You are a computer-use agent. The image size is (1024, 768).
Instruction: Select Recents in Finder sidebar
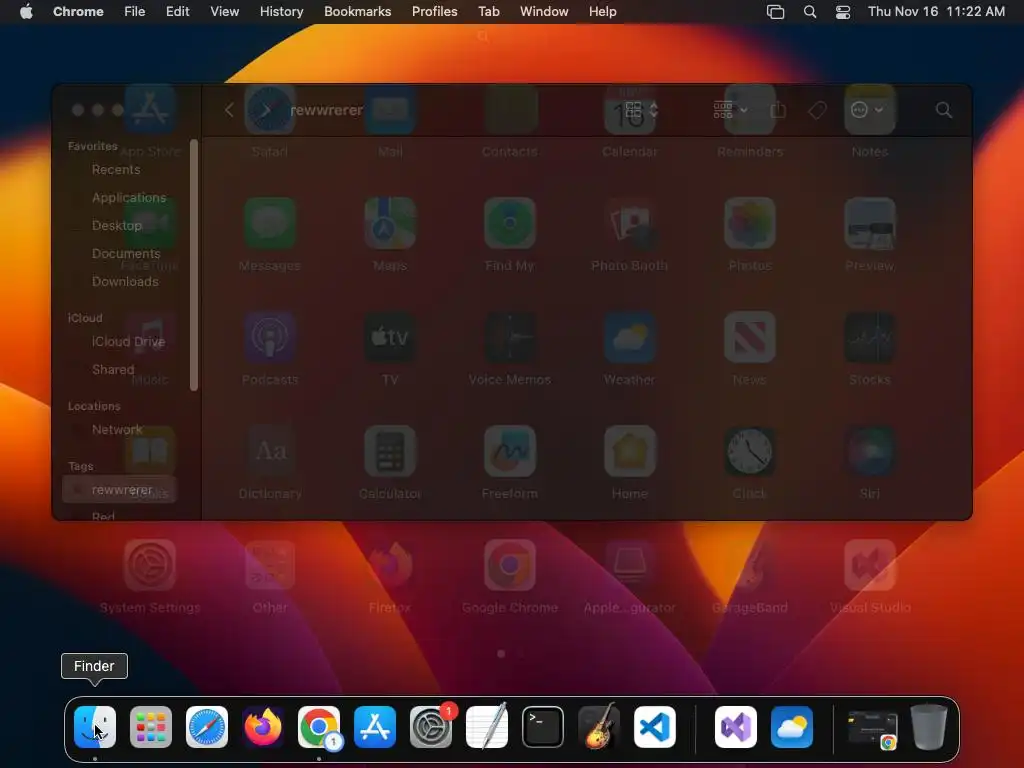[116, 170]
